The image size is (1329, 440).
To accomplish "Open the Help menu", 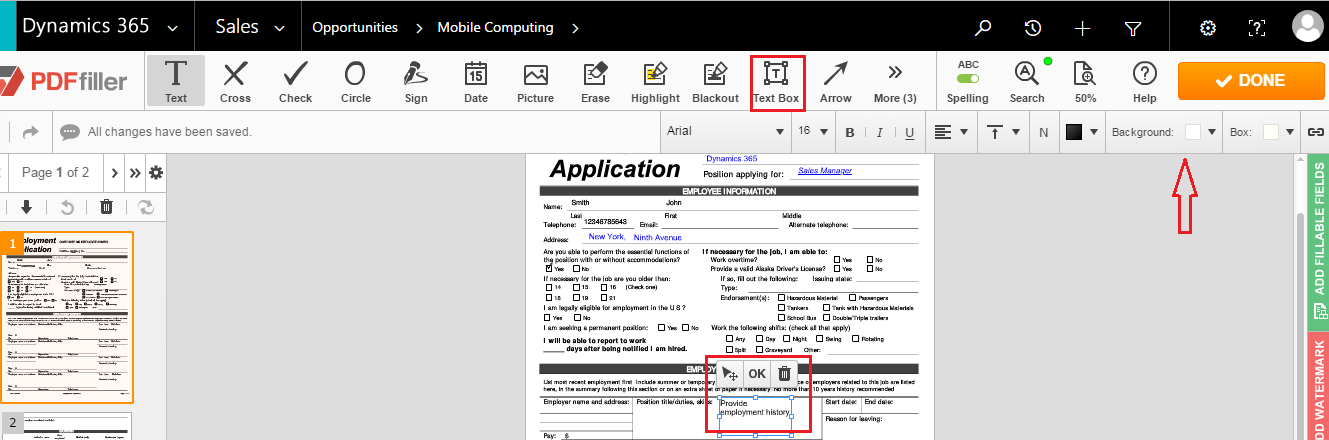I will [x=1145, y=81].
